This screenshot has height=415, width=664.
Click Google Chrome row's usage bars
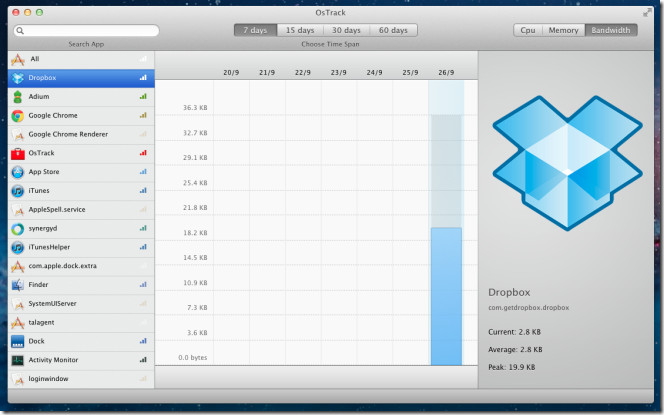(143, 115)
